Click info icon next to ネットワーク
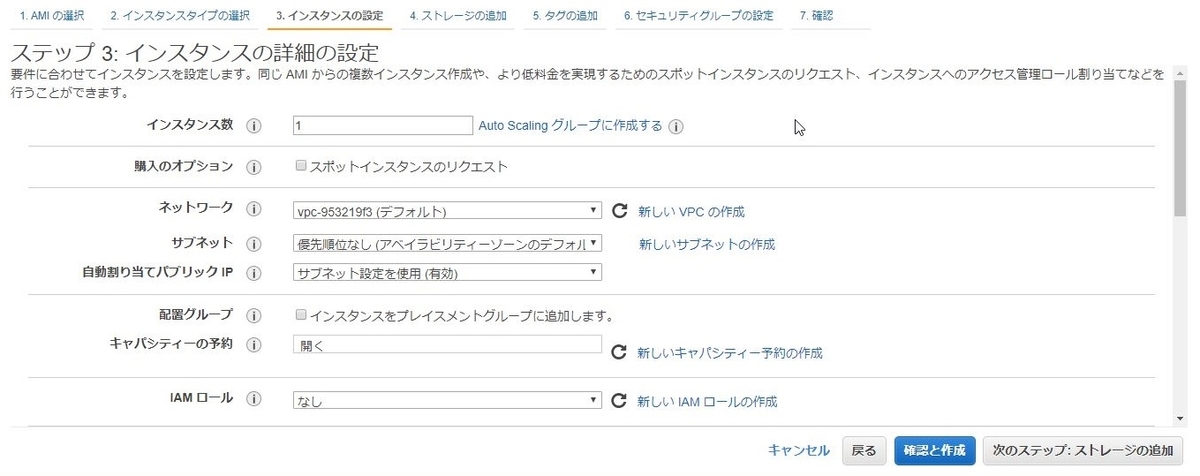 pos(253,210)
